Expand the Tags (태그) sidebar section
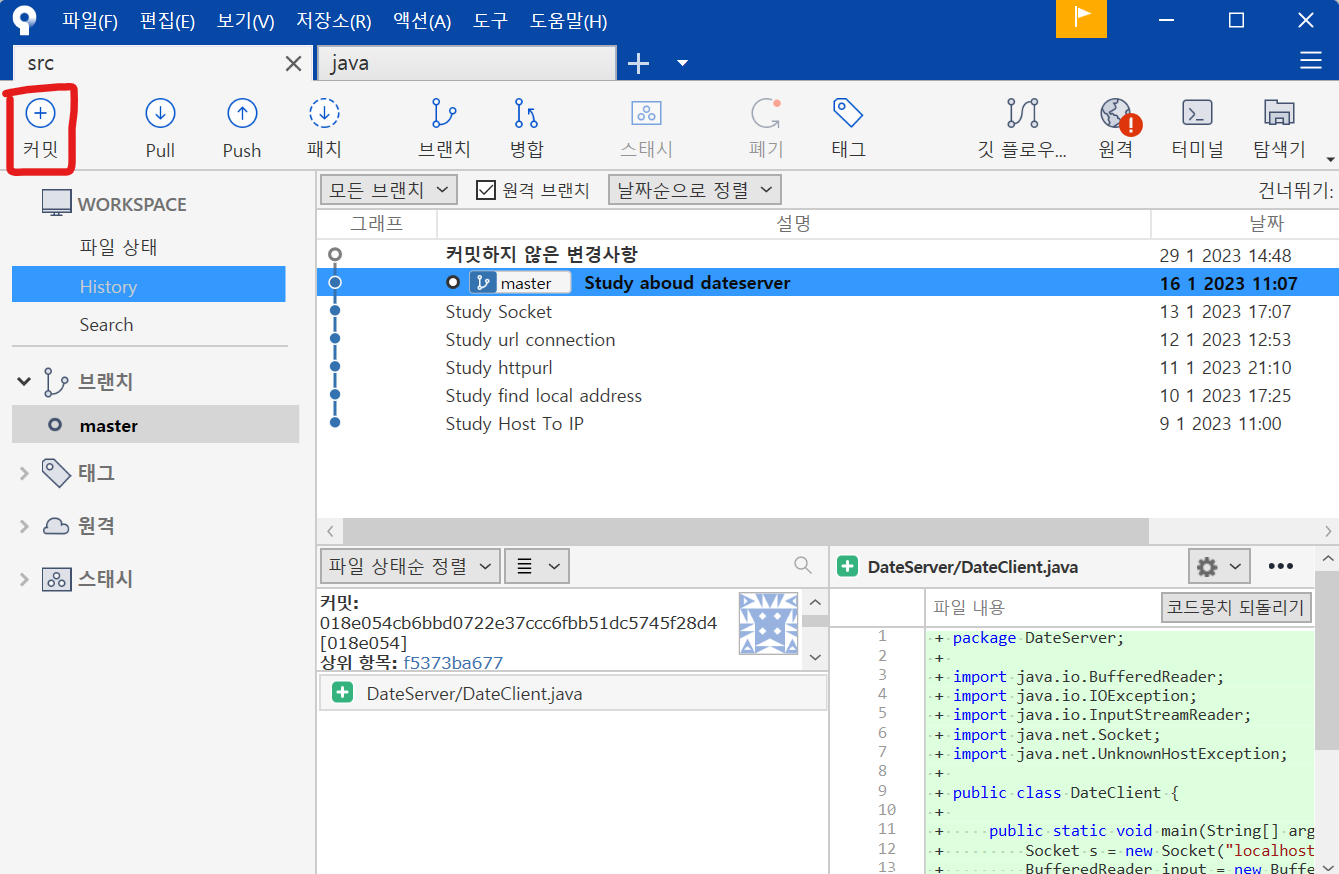 coord(23,473)
